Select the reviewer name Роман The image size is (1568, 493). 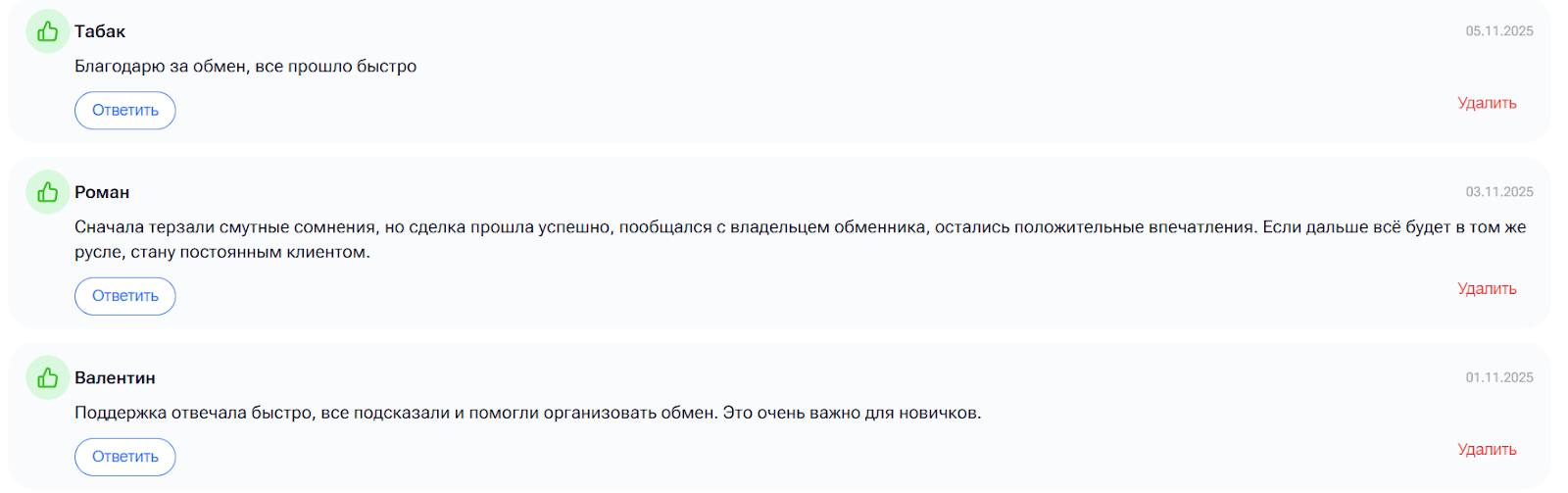pyautogui.click(x=102, y=192)
